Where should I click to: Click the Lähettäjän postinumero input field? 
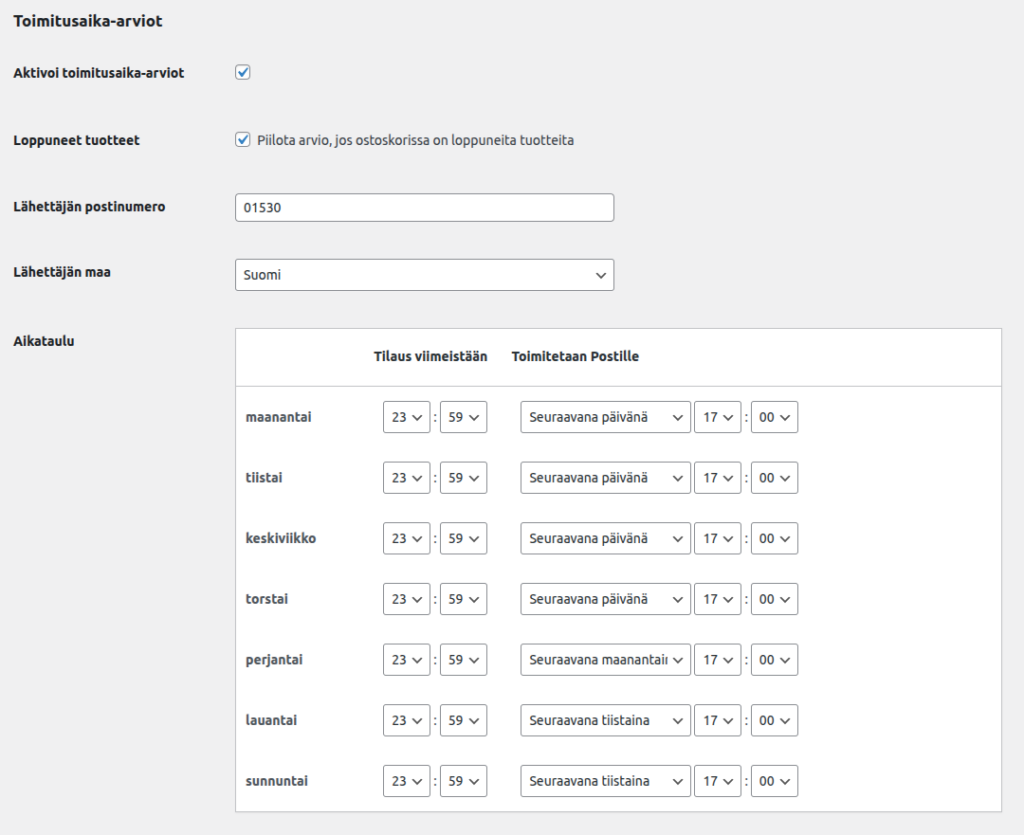click(424, 208)
